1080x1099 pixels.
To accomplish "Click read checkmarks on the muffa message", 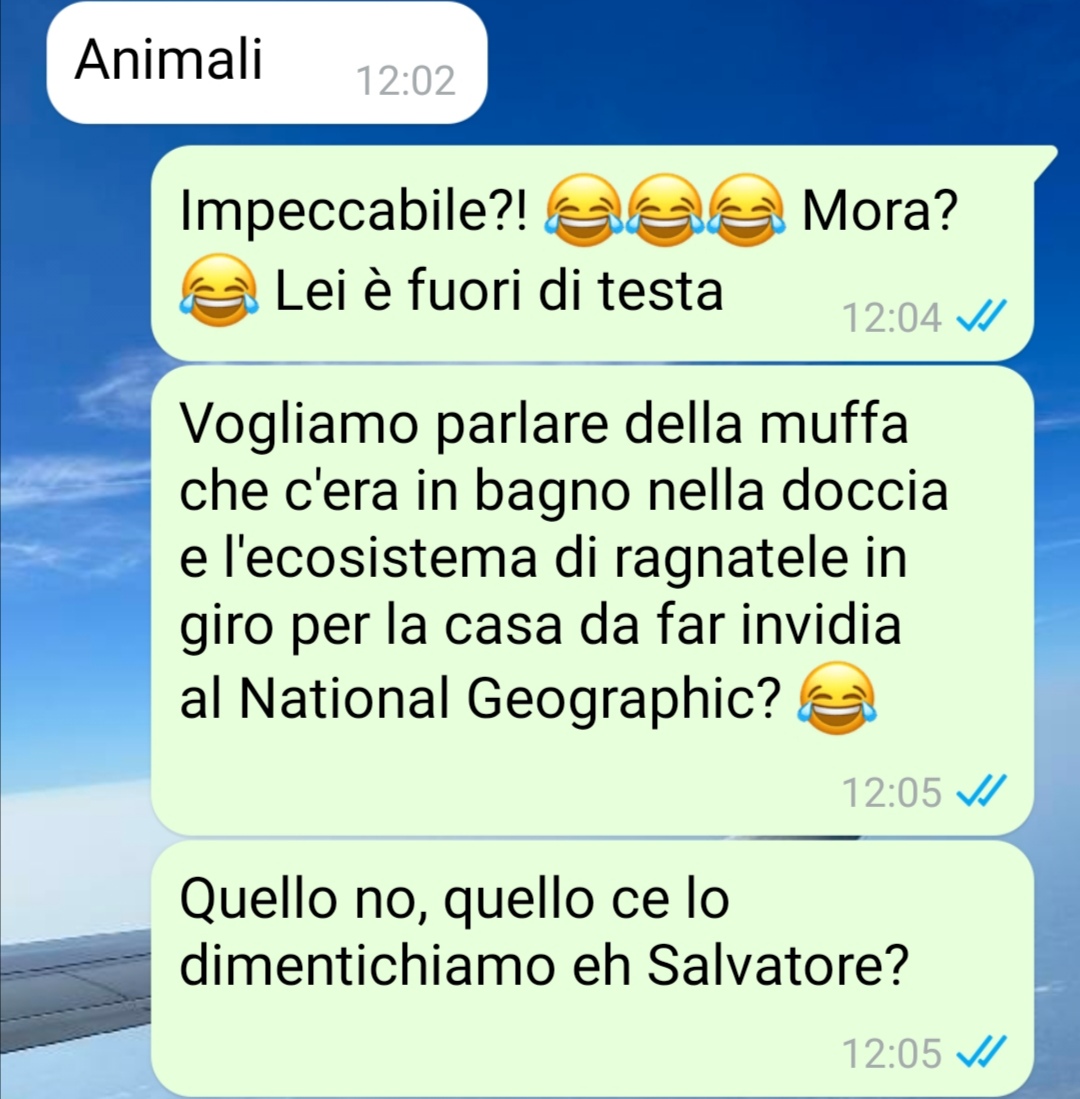I will [x=981, y=791].
